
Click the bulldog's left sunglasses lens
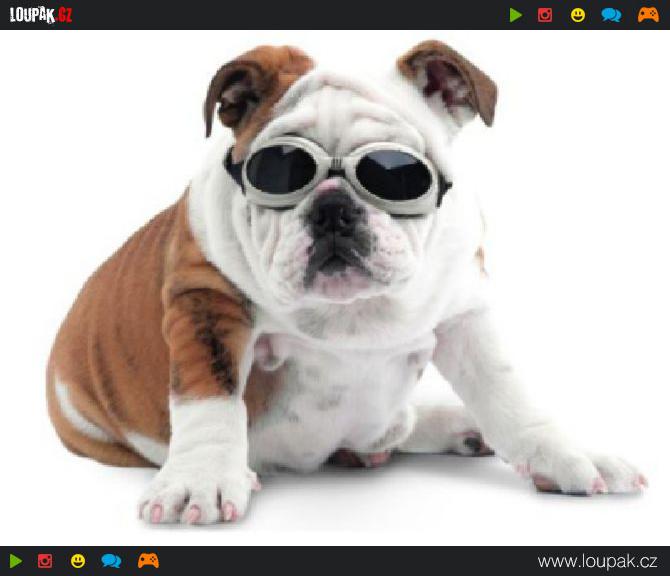(x=281, y=169)
